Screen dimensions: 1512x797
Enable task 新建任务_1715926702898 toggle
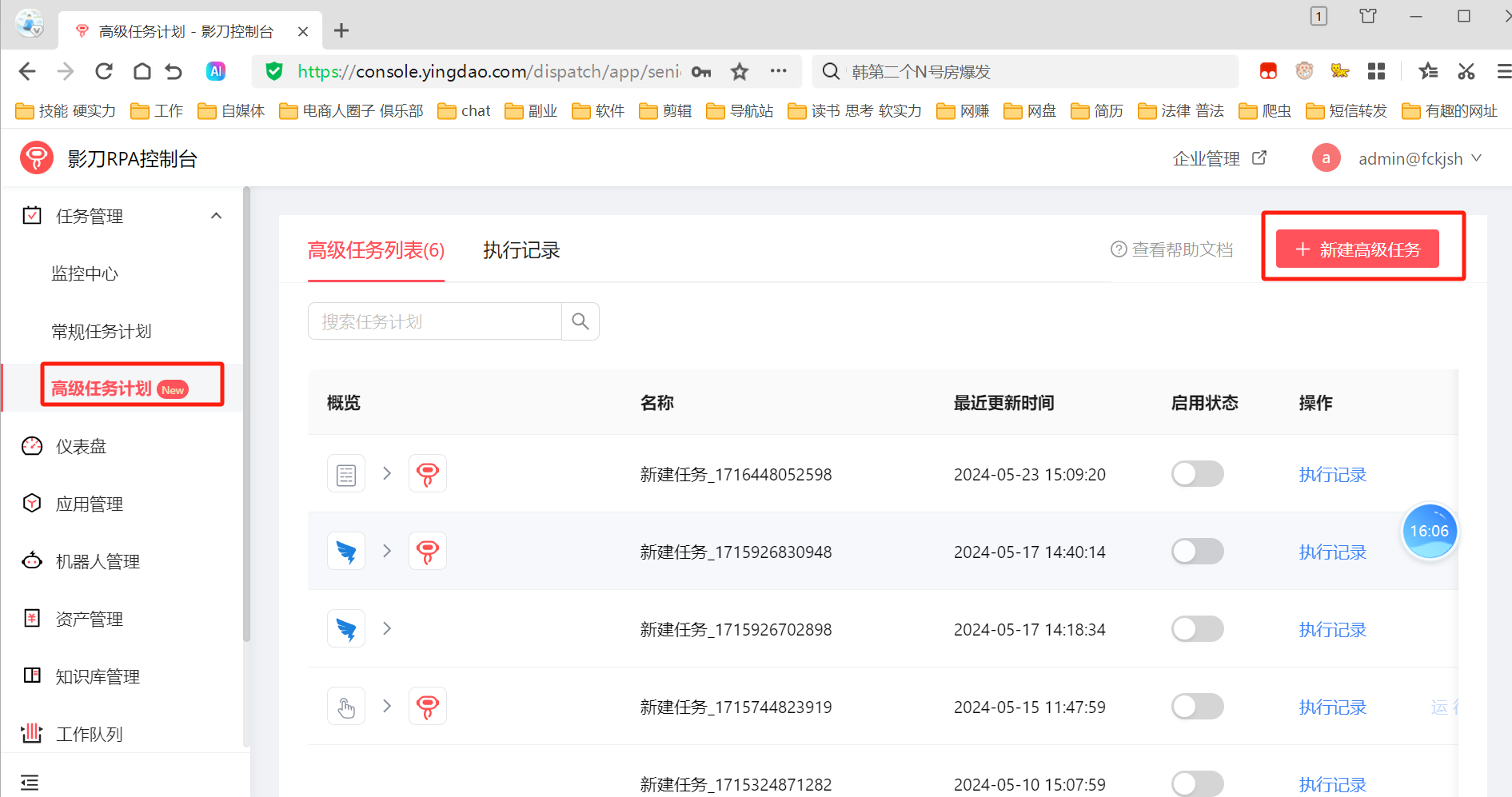[1198, 629]
